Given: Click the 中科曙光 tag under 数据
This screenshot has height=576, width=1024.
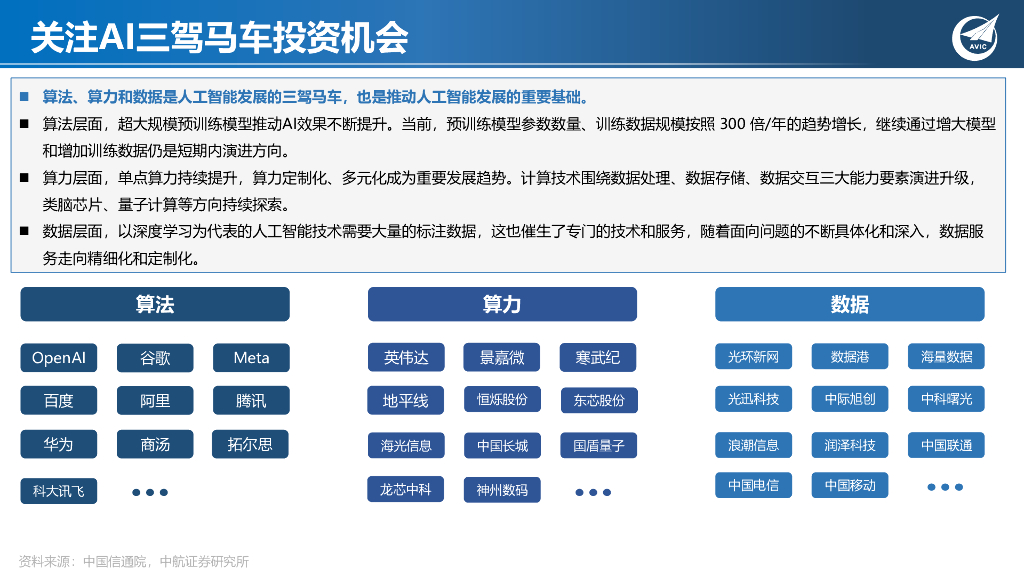Looking at the screenshot, I should [x=944, y=397].
